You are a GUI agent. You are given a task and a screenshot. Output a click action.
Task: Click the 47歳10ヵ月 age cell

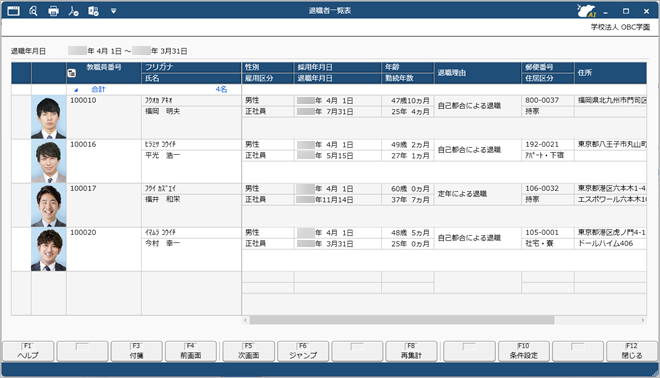coord(407,101)
